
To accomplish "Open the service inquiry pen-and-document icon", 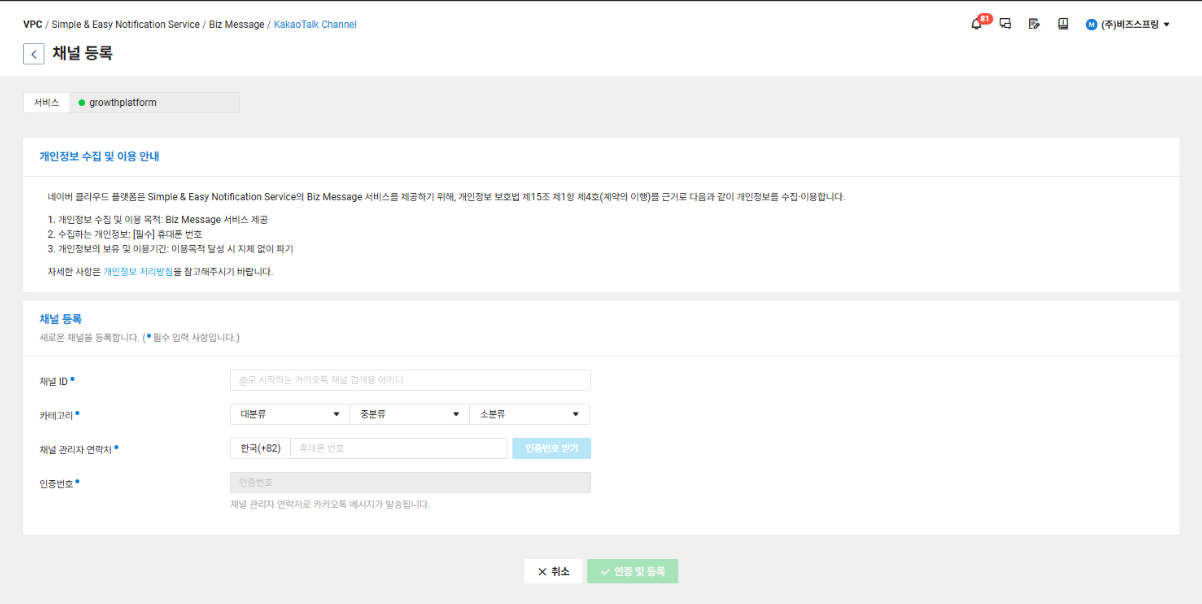I will pos(1033,23).
